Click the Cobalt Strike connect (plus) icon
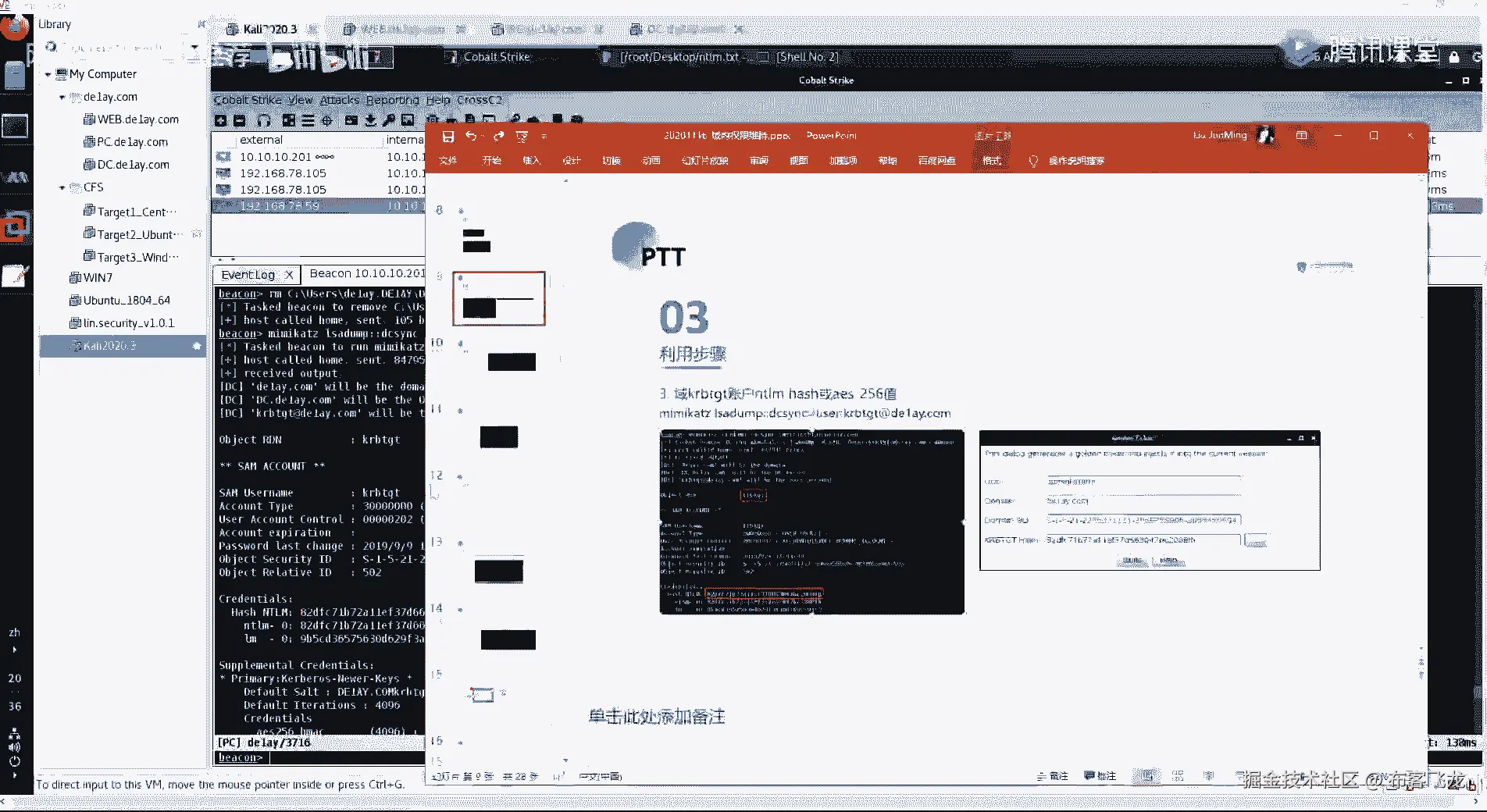The image size is (1487, 812). [x=221, y=120]
